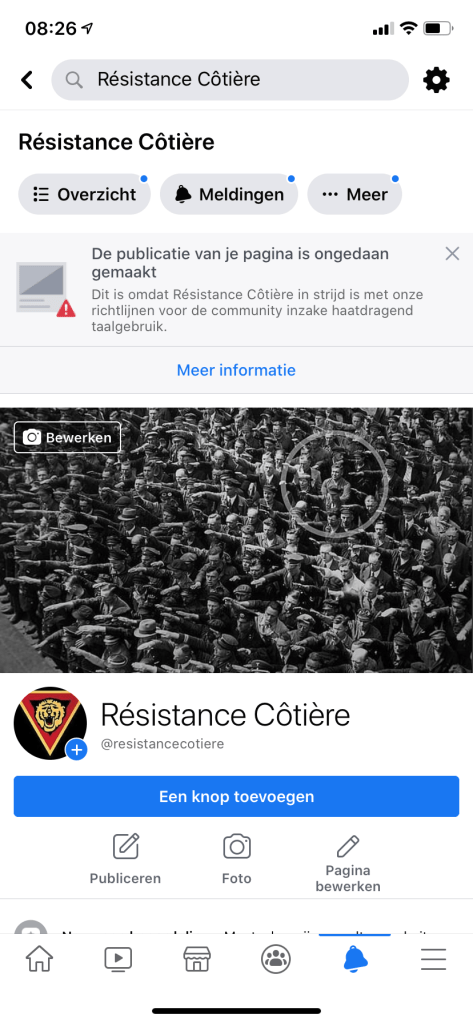The height and width of the screenshot is (1023, 473).
Task: Tap the Publiceren compose icon
Action: (125, 847)
